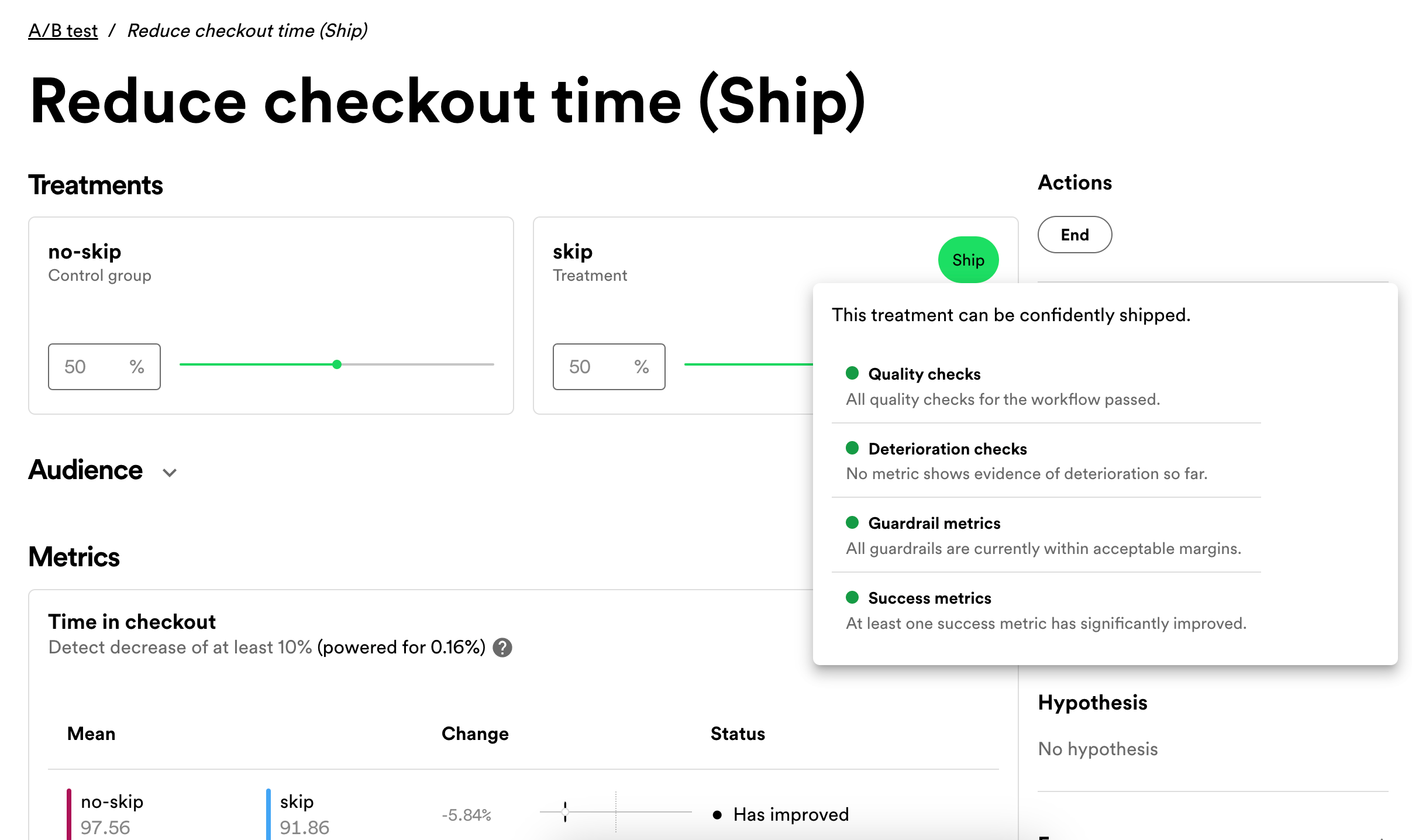The height and width of the screenshot is (840, 1412).
Task: Click the green Ship status badge
Action: tap(967, 259)
